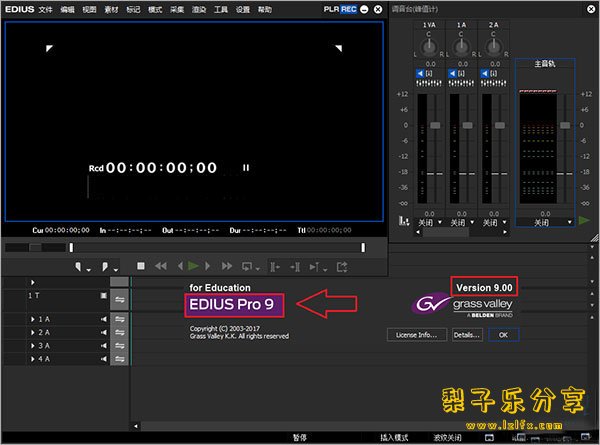Click the 主音轨 master fader handle
The width and height of the screenshot is (600, 445).
pos(565,126)
